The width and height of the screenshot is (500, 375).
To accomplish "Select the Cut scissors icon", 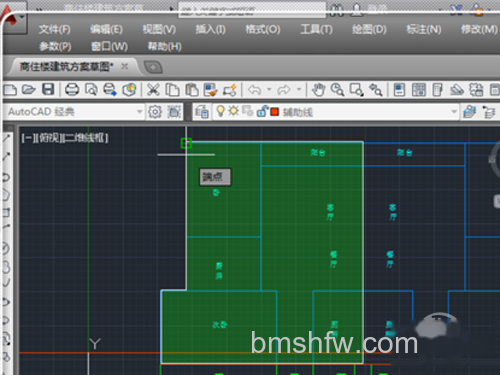I will [153, 89].
